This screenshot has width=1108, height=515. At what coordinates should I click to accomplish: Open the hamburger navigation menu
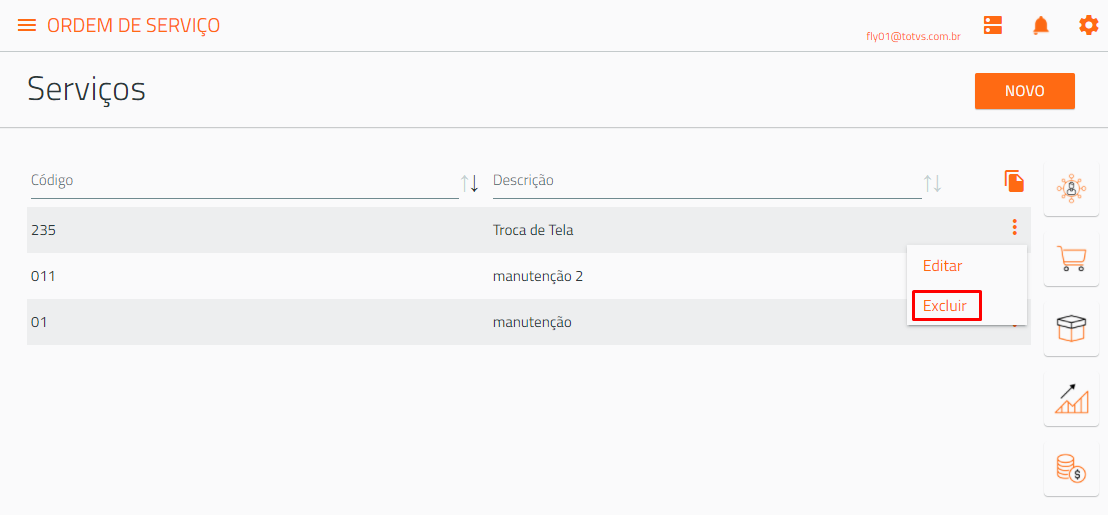click(x=27, y=25)
